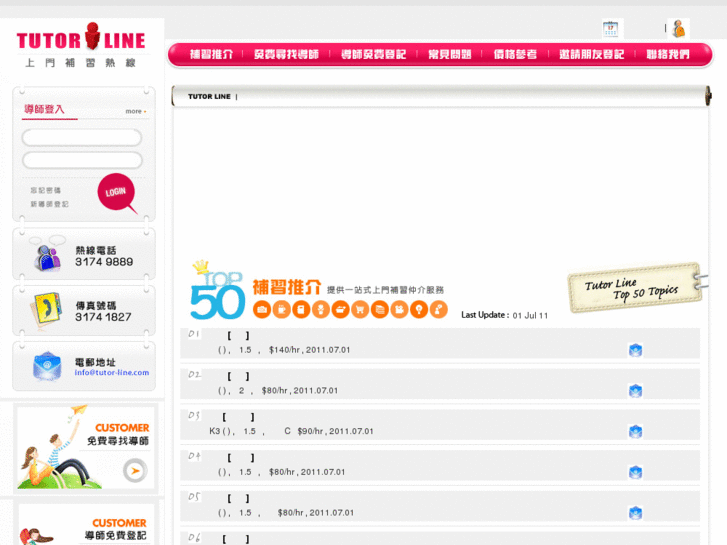Click the person icon in the header

coord(679,29)
